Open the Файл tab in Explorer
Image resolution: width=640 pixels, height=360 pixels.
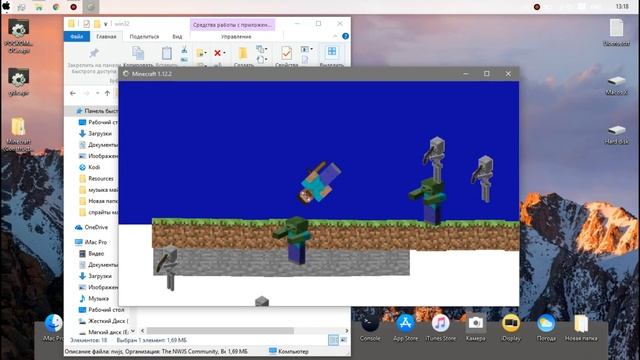[77, 36]
